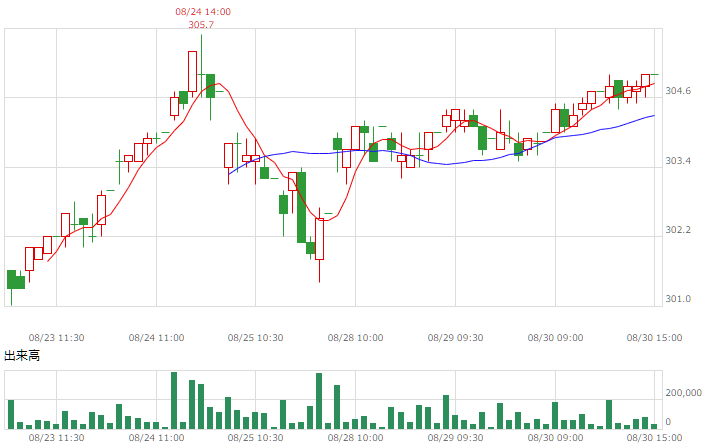Click the 0 volume axis label

668,422
